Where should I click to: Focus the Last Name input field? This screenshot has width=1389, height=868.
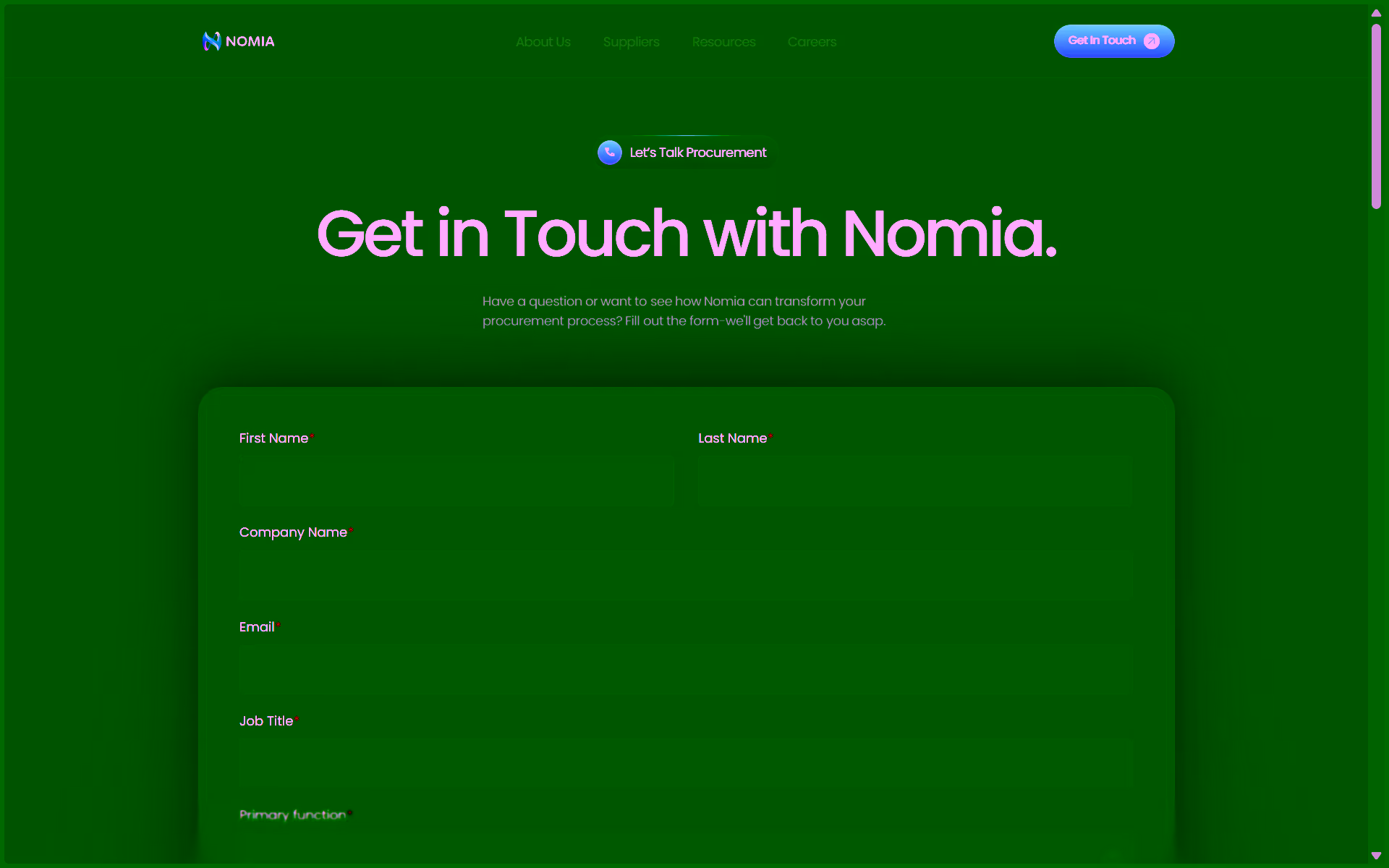pos(915,481)
